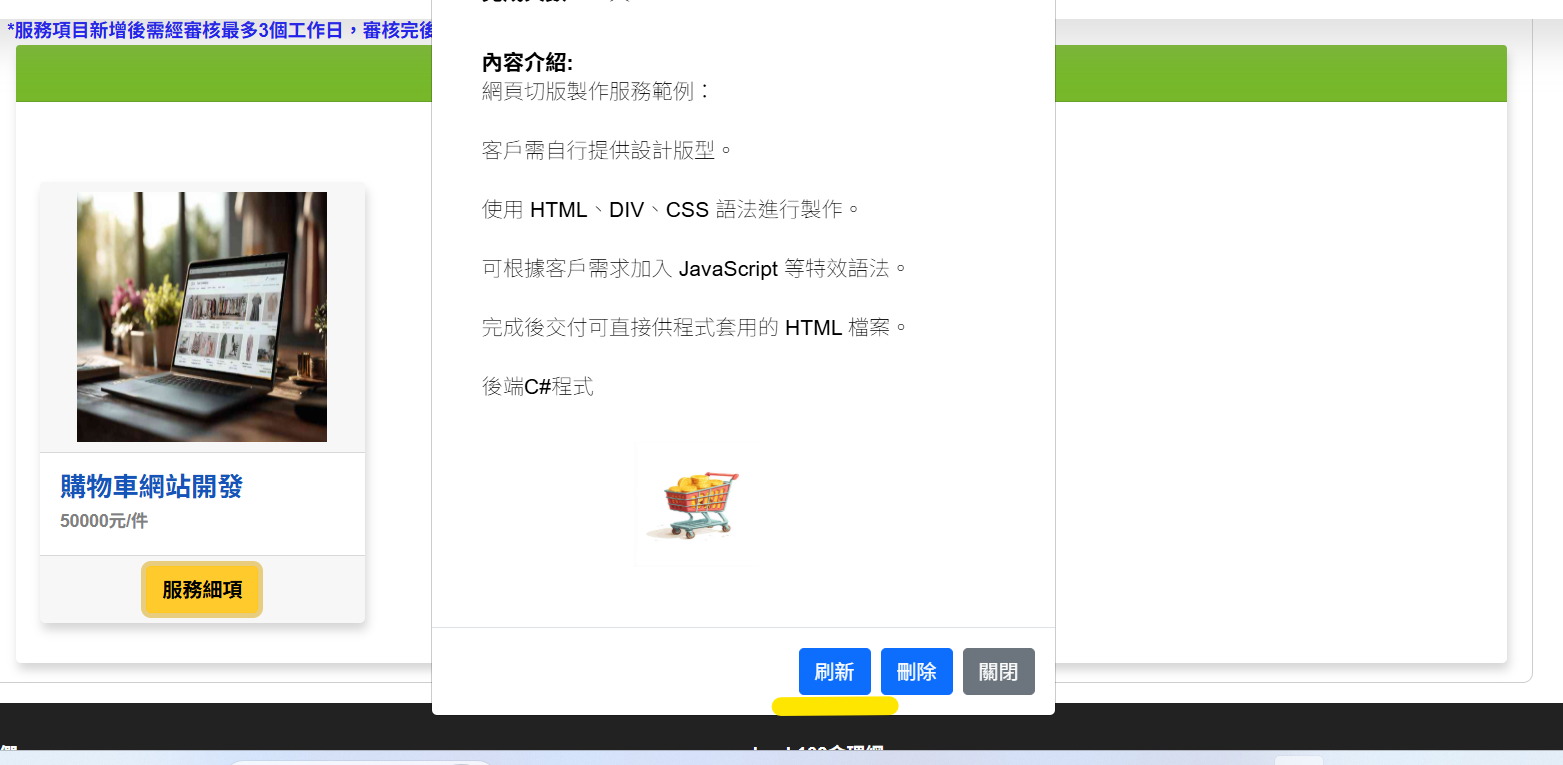1563x765 pixels.
Task: Select the 50000元/件 price text
Action: coord(104,521)
